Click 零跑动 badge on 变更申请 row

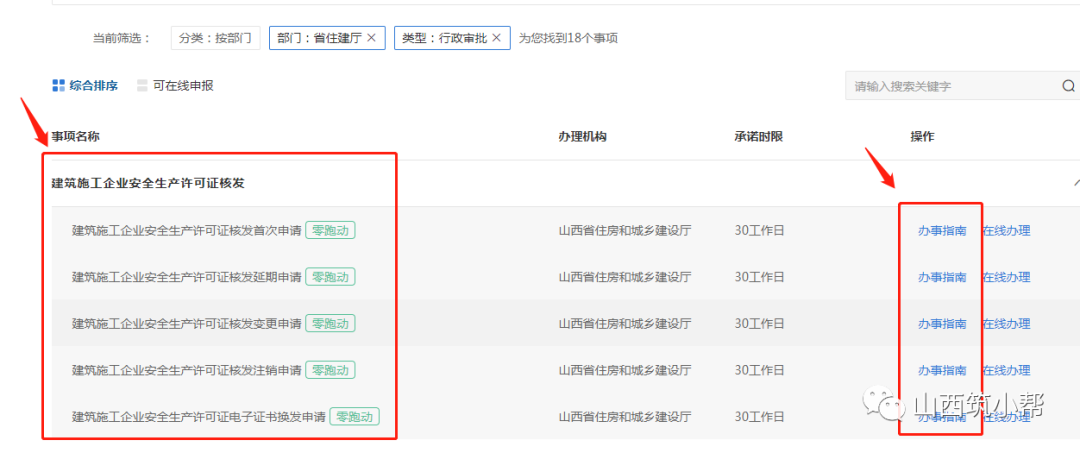coord(331,324)
